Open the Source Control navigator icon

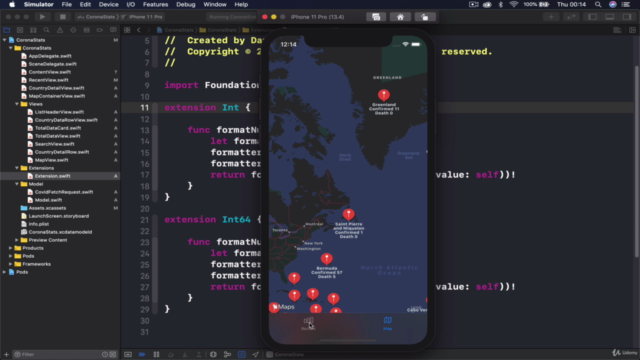pyautogui.click(x=20, y=30)
